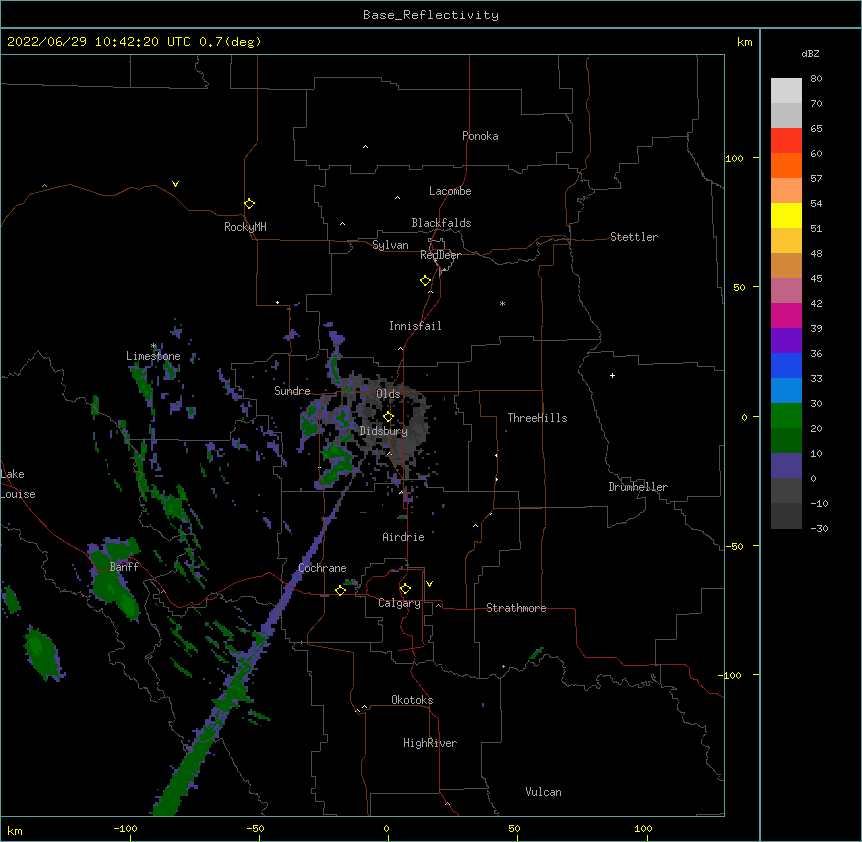The height and width of the screenshot is (842, 862).
Task: Select the Calgary city label
Action: [x=399, y=603]
